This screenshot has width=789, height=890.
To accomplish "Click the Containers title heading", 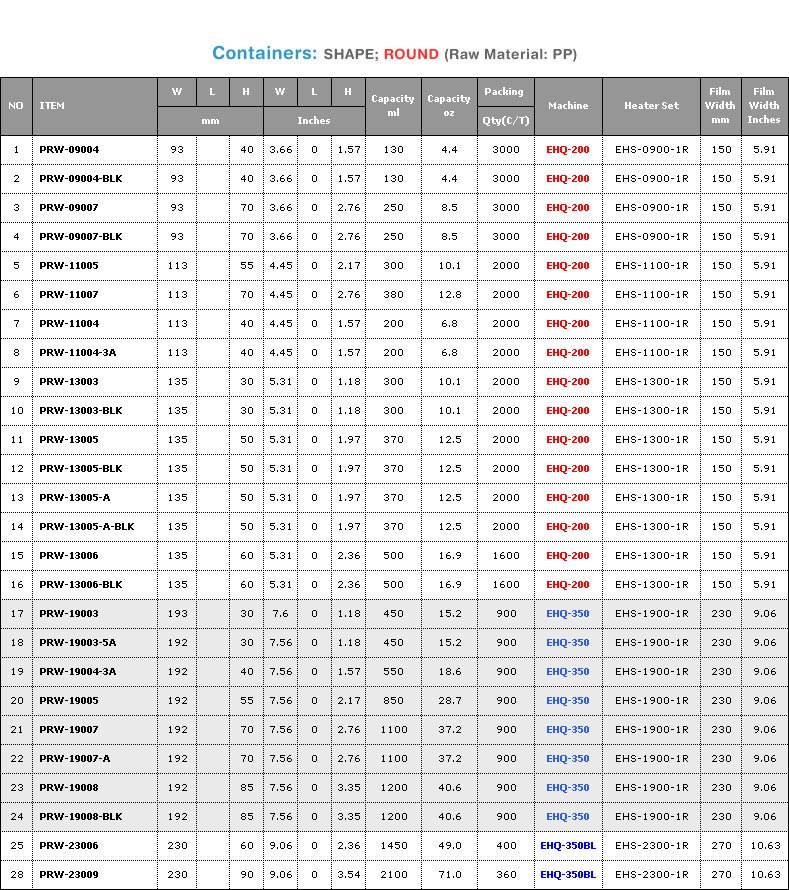I will (264, 53).
